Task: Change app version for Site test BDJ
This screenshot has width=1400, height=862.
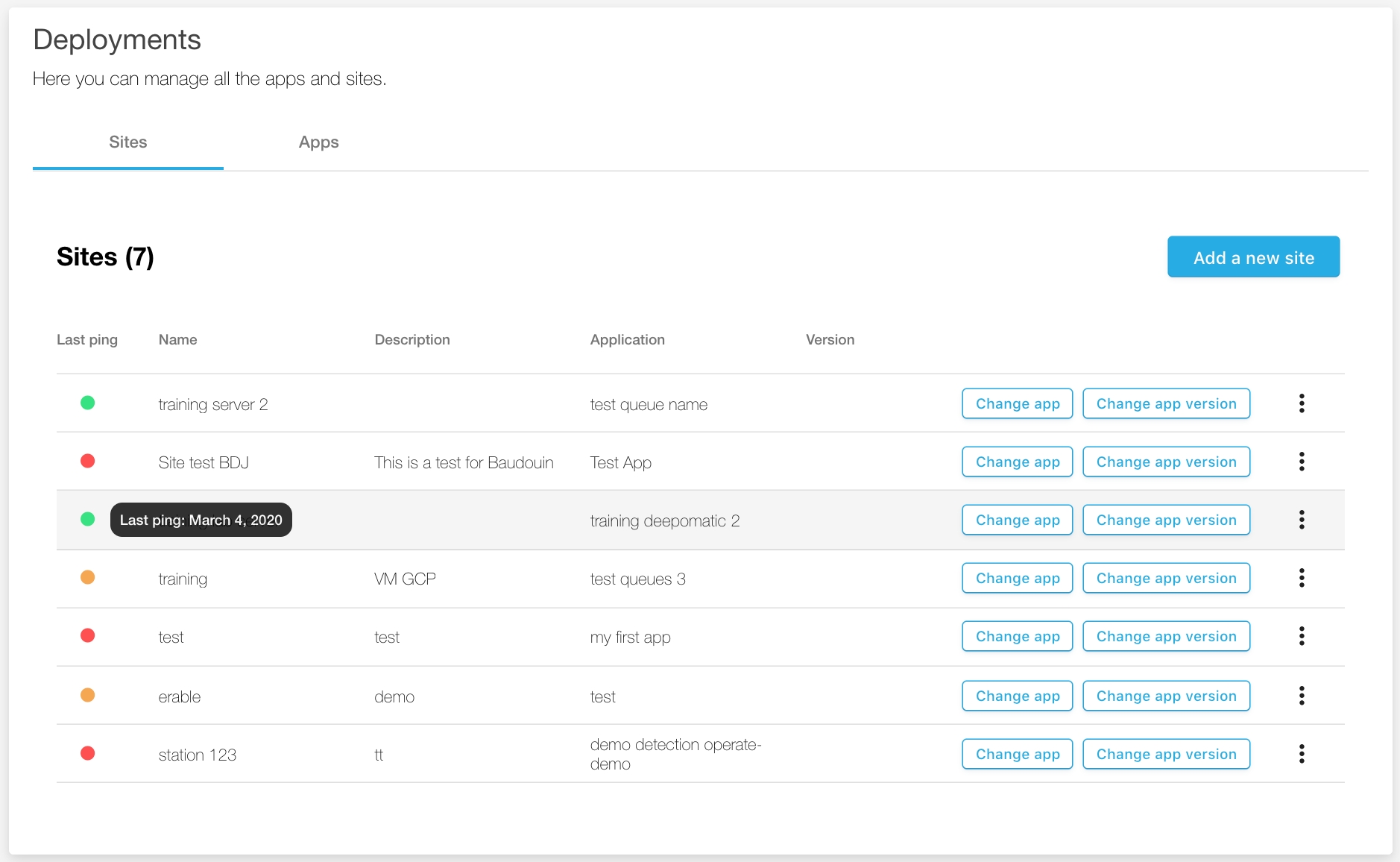Action: (1166, 462)
